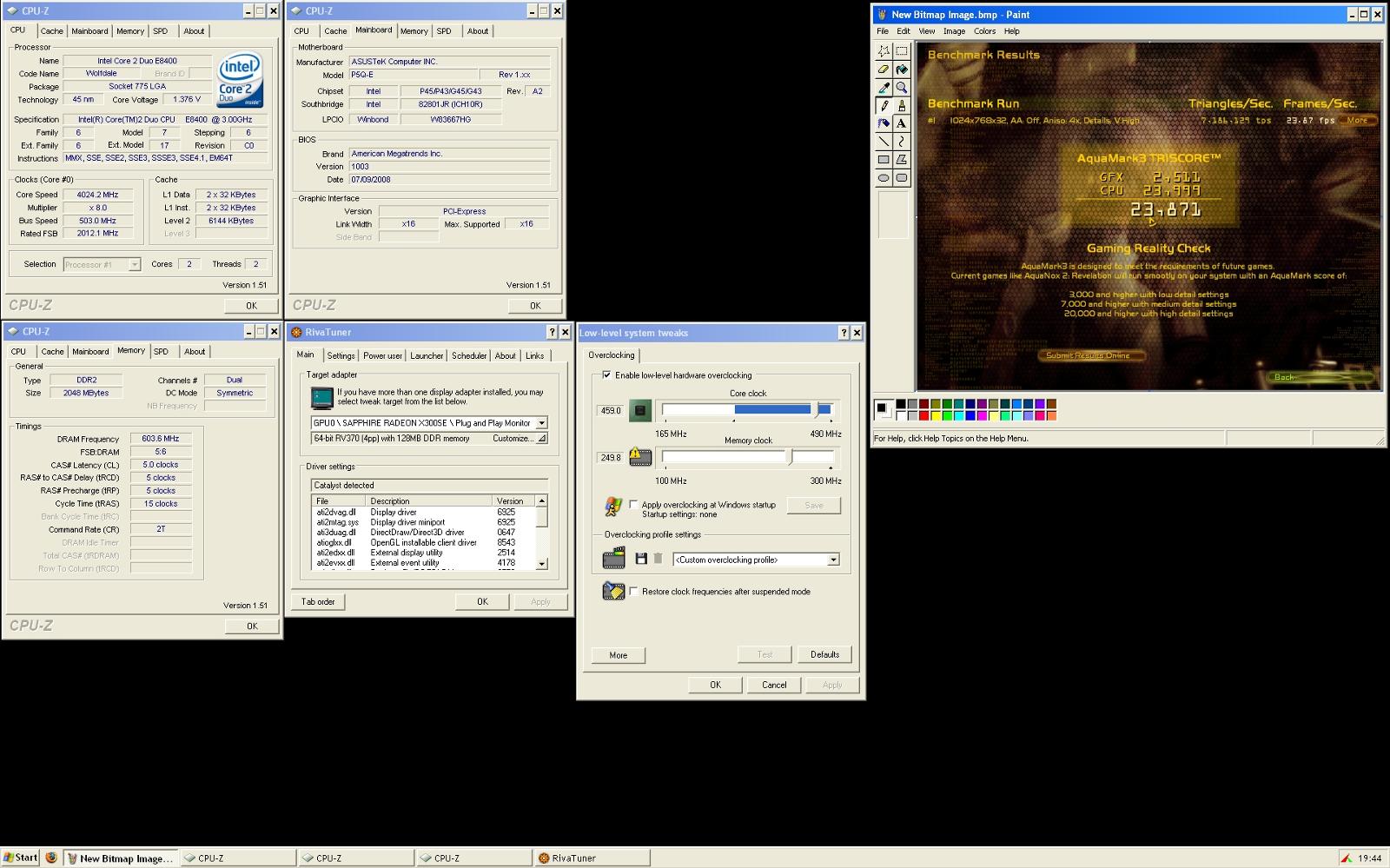
Task: Open the Colors menu in Paint
Action: pyautogui.click(x=984, y=31)
